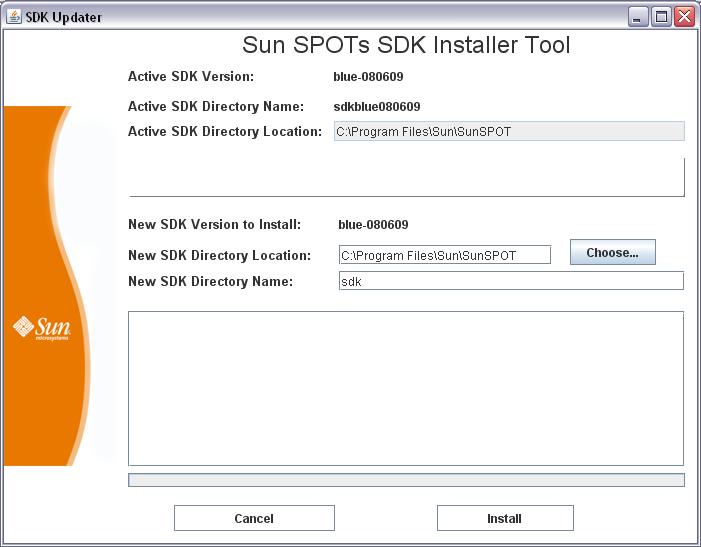The image size is (701, 547).
Task: Click the New SDK Directory Name field
Action: coord(511,281)
